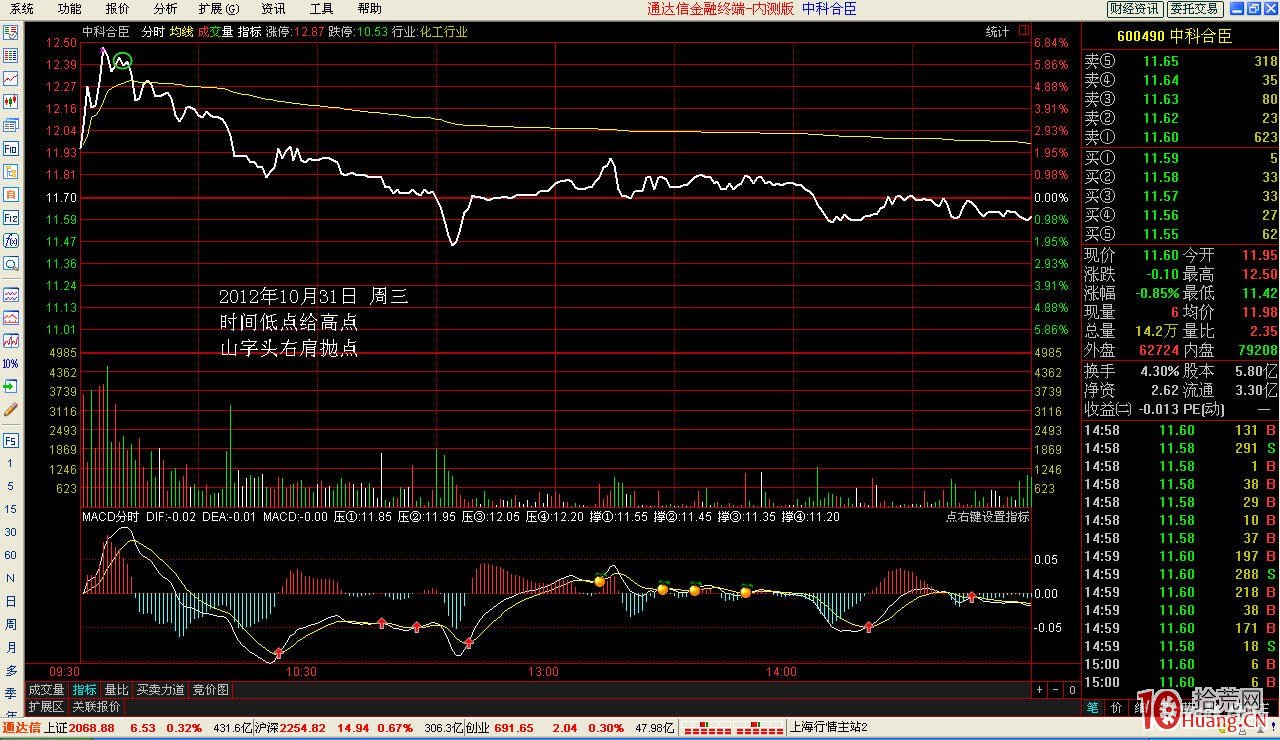Open the checklist icon atop the left sidebar
The image size is (1280, 740).
(11, 33)
